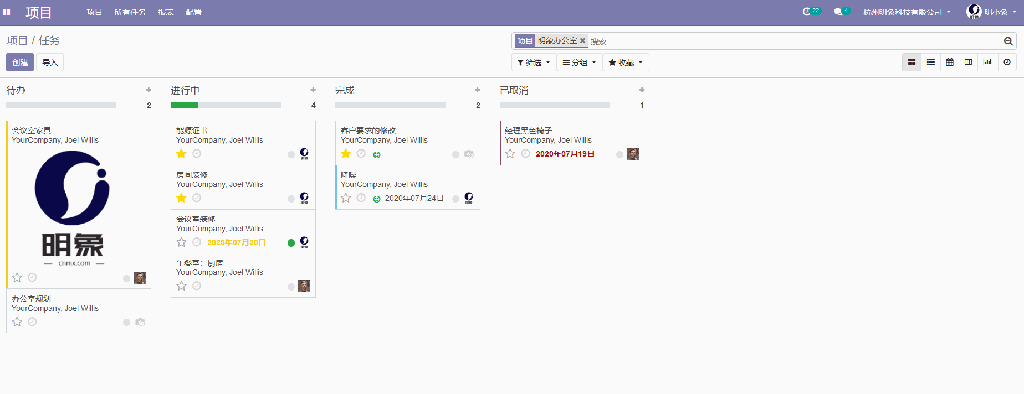Schedule activity clock on 明象 logo card
This screenshot has height=394, width=1024.
pos(32,278)
